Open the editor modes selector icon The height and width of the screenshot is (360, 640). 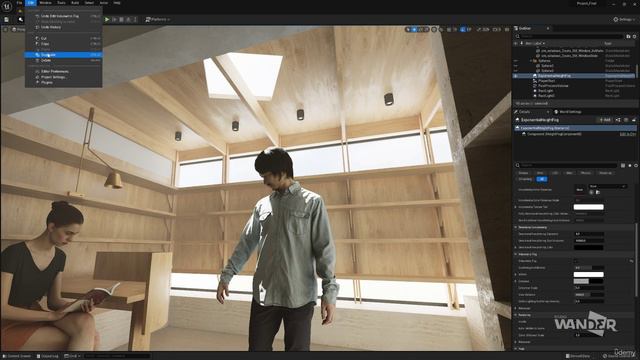tap(20, 19)
